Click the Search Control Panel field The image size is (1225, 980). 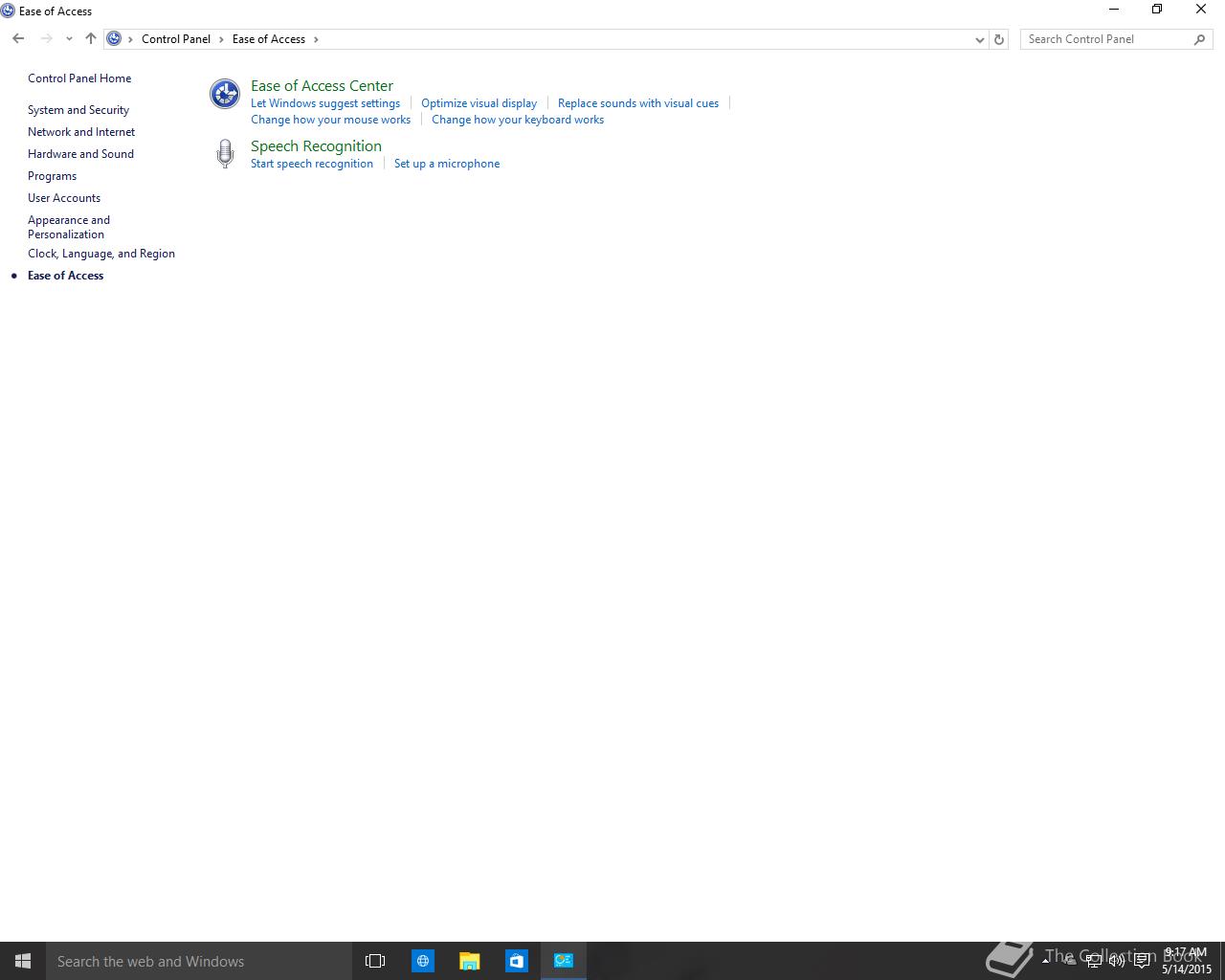coord(1116,39)
